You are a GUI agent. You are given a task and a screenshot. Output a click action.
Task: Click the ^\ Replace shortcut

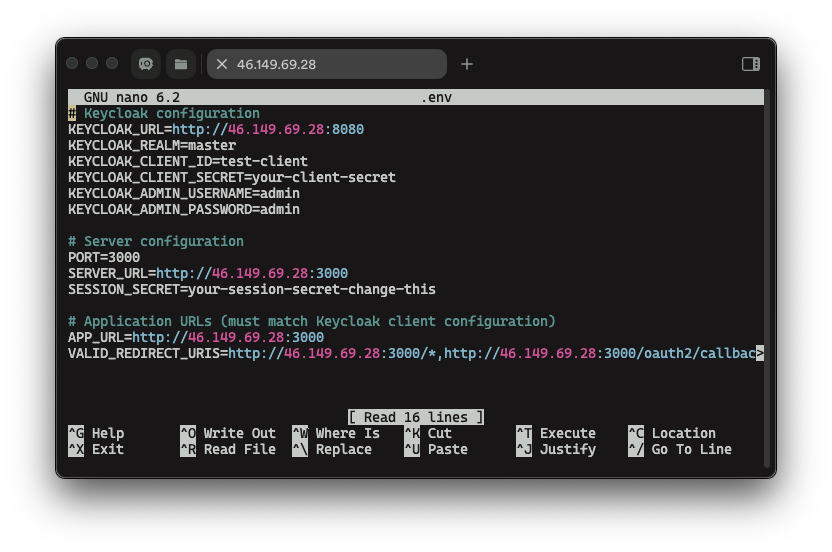click(x=332, y=449)
